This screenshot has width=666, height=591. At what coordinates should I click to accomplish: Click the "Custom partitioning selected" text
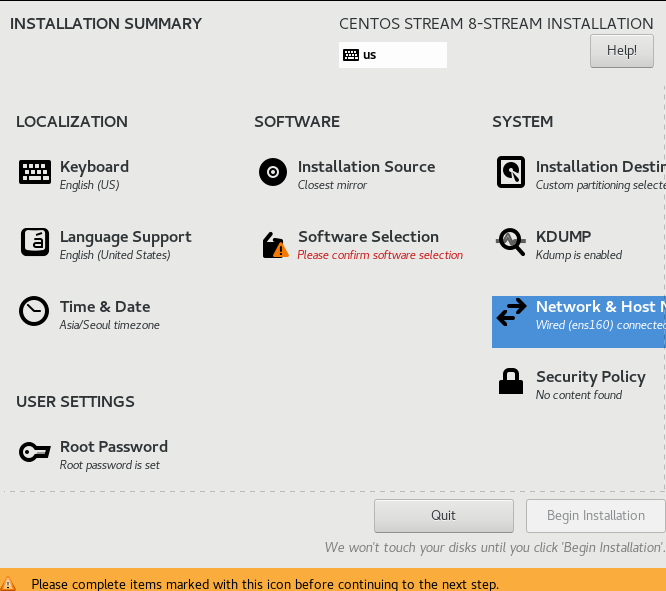point(601,185)
